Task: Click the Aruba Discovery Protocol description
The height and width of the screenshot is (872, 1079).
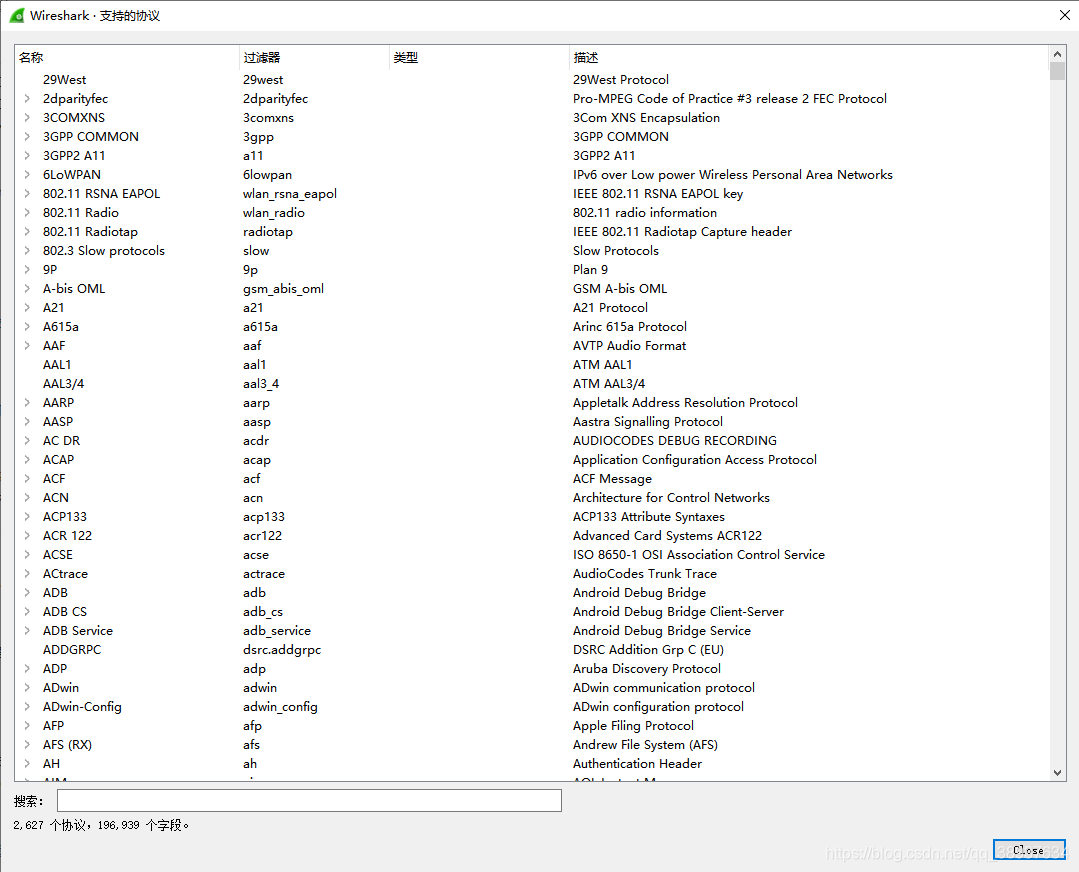Action: point(647,668)
